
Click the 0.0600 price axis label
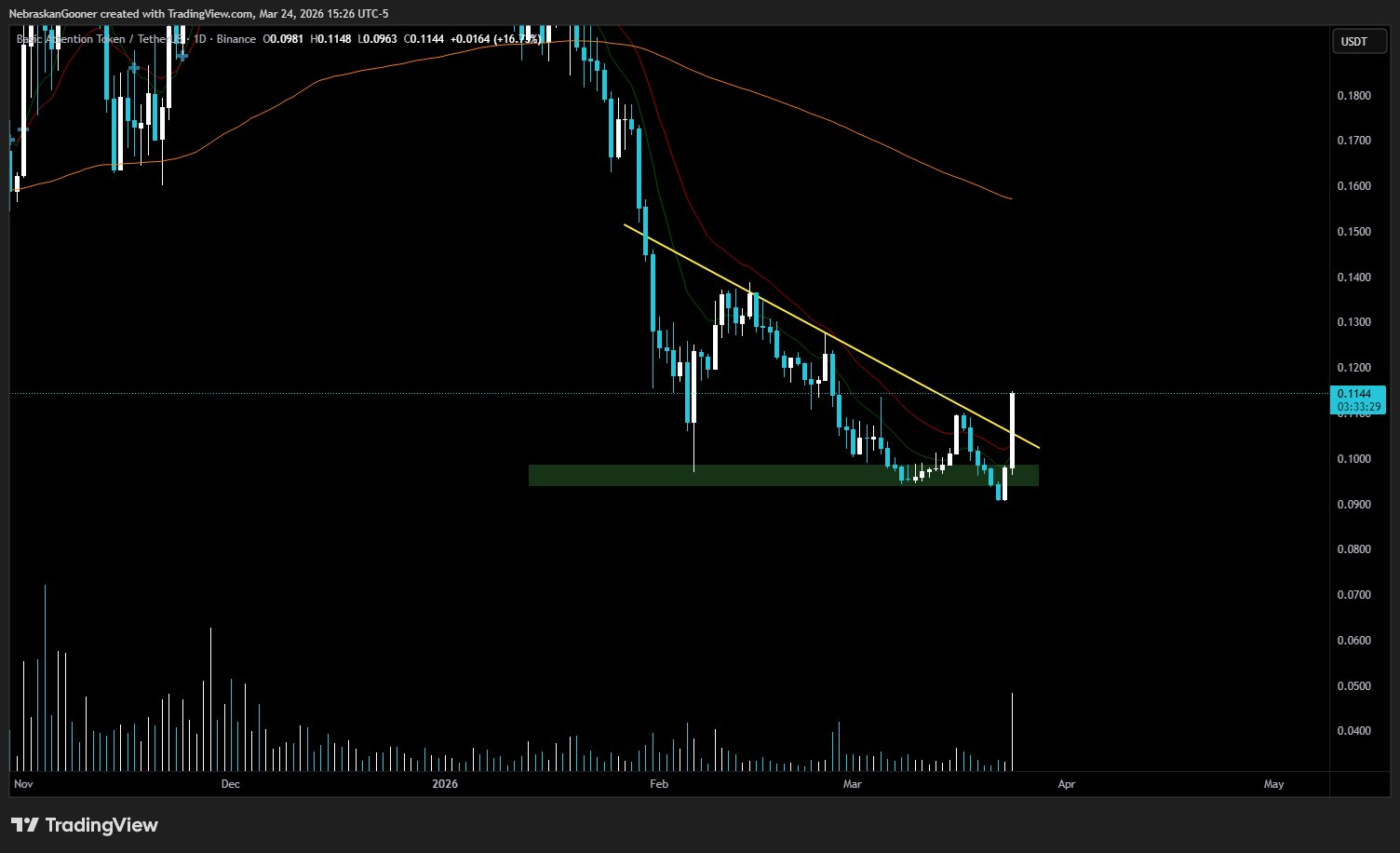[1353, 641]
